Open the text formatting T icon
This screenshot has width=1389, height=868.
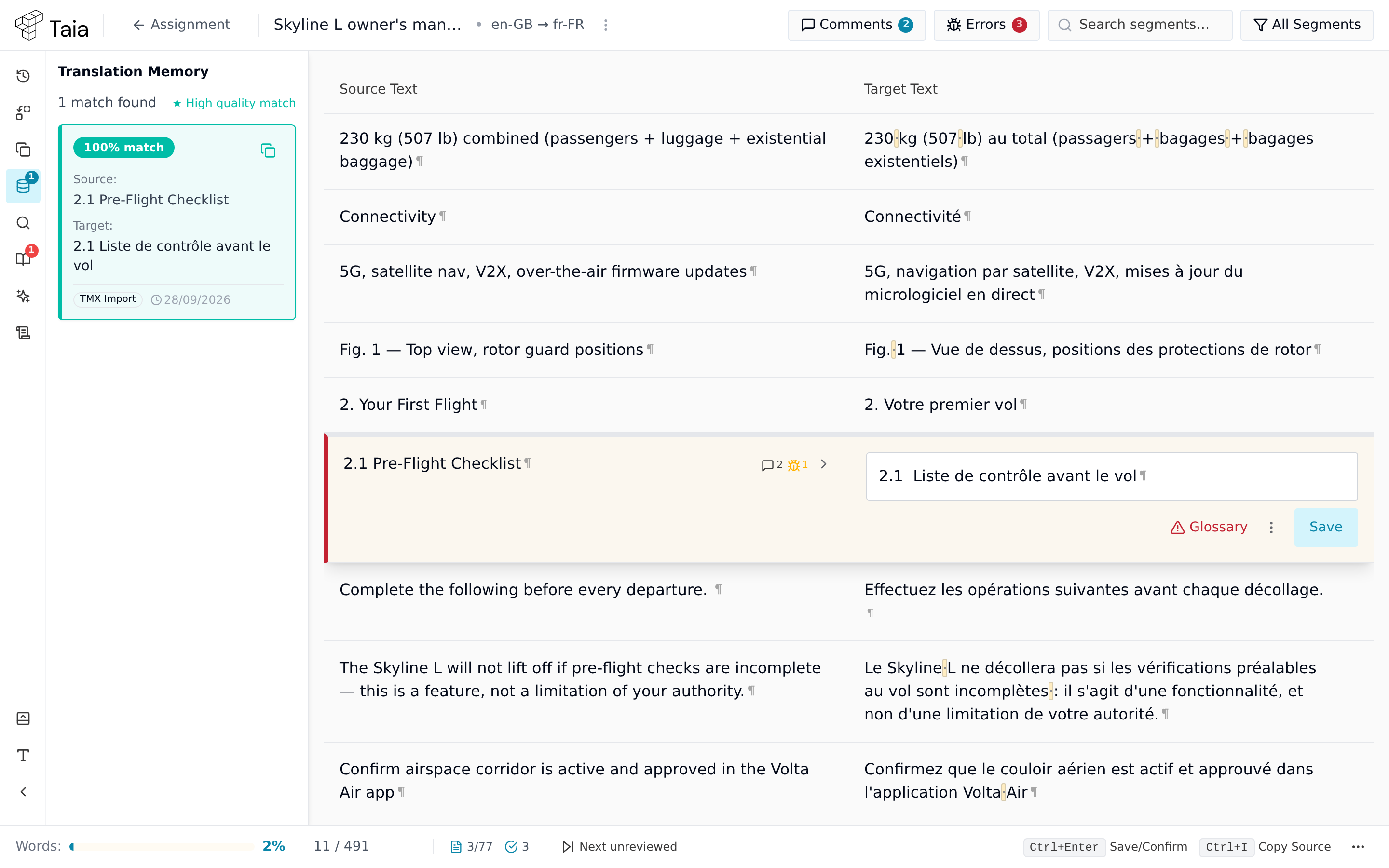point(23,755)
